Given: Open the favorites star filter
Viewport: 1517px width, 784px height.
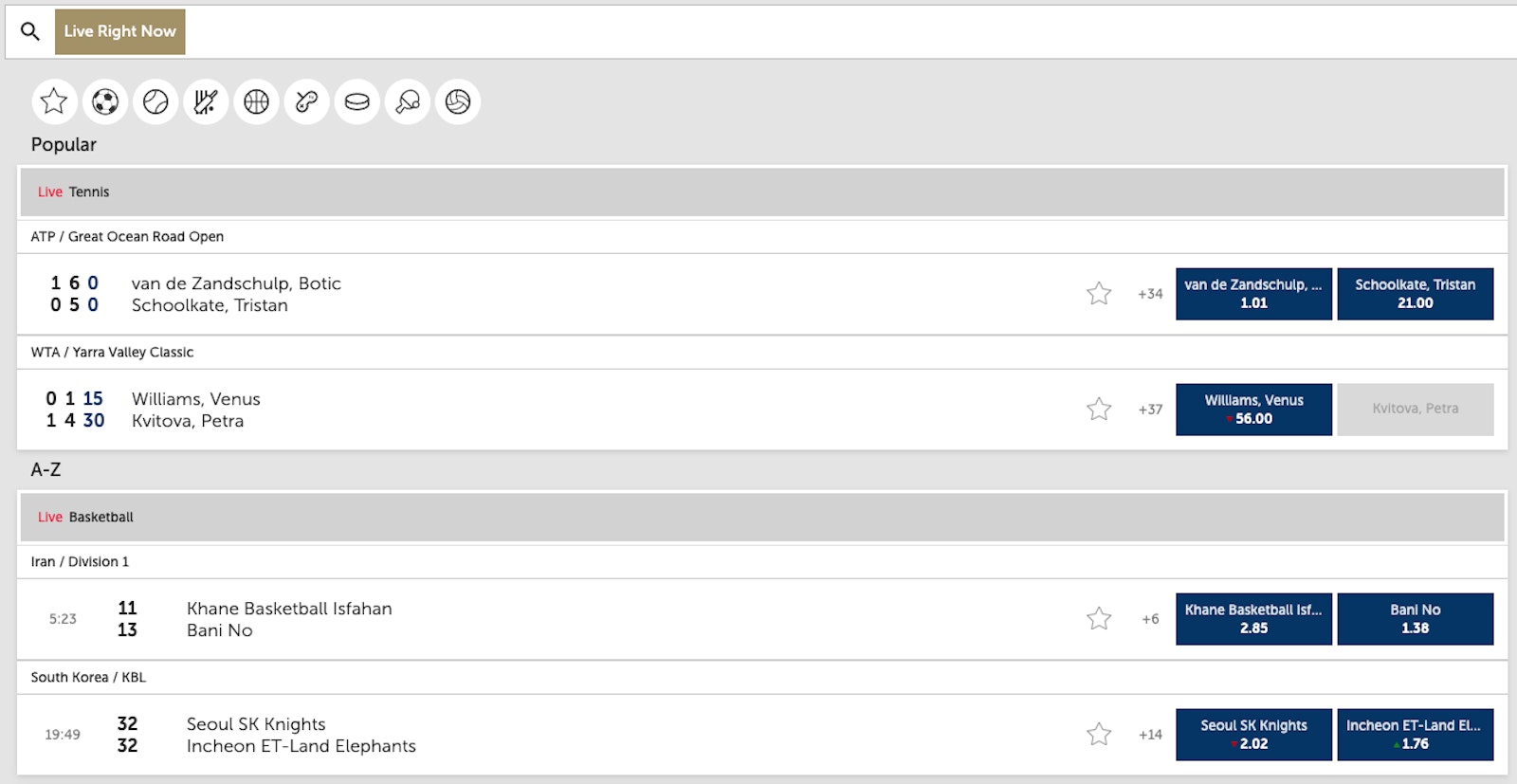Looking at the screenshot, I should coord(54,101).
